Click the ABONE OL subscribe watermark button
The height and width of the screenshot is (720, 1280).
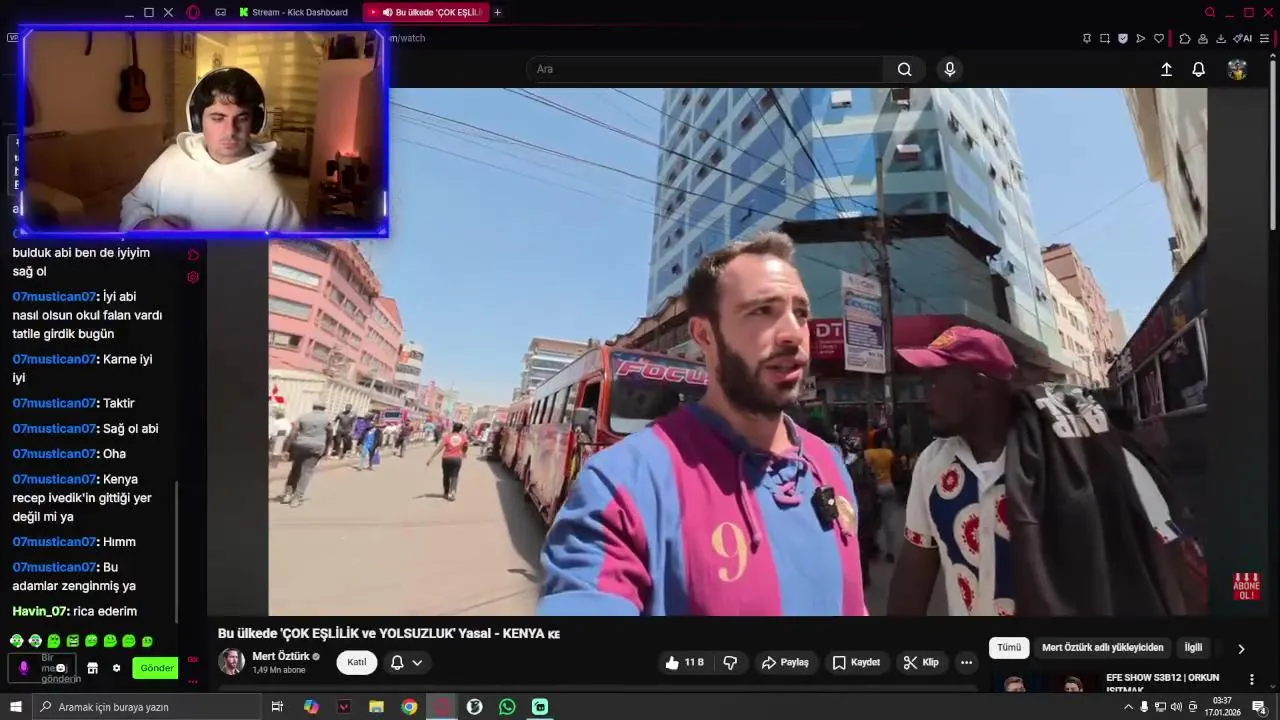pos(1246,586)
